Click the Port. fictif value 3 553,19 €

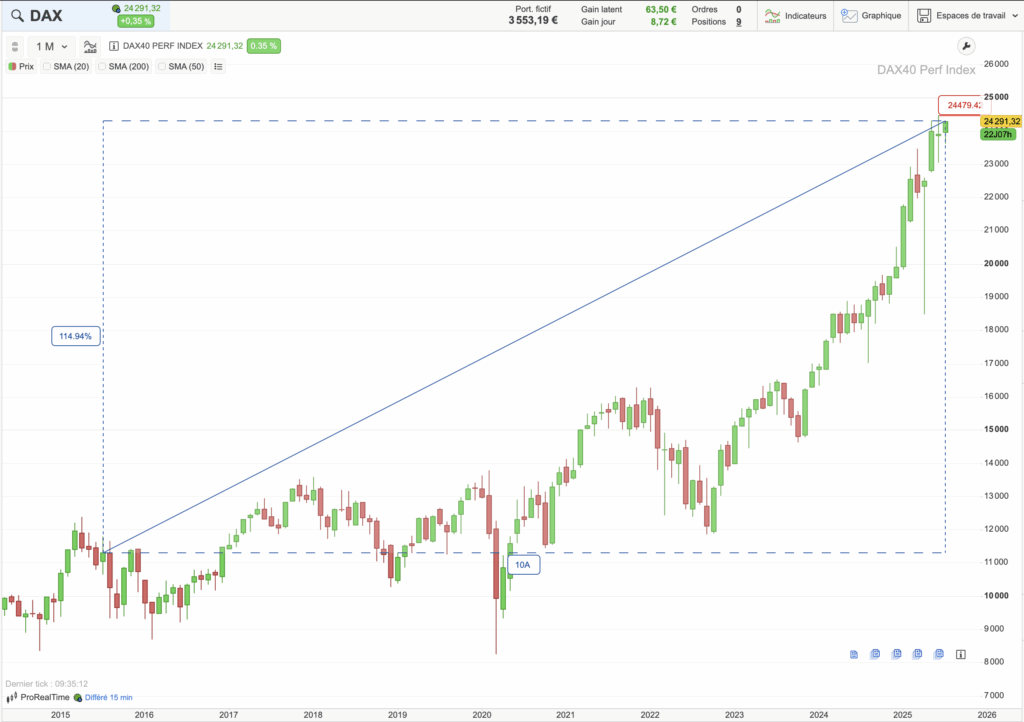(x=533, y=21)
